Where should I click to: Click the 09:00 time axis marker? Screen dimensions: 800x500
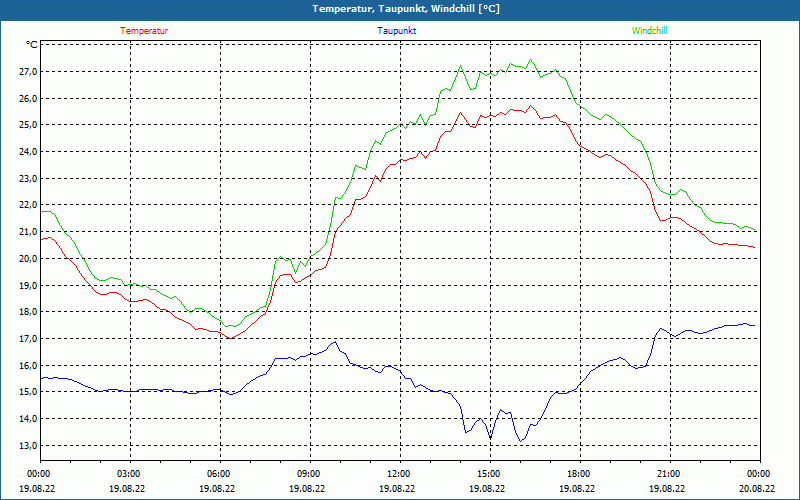[309, 474]
